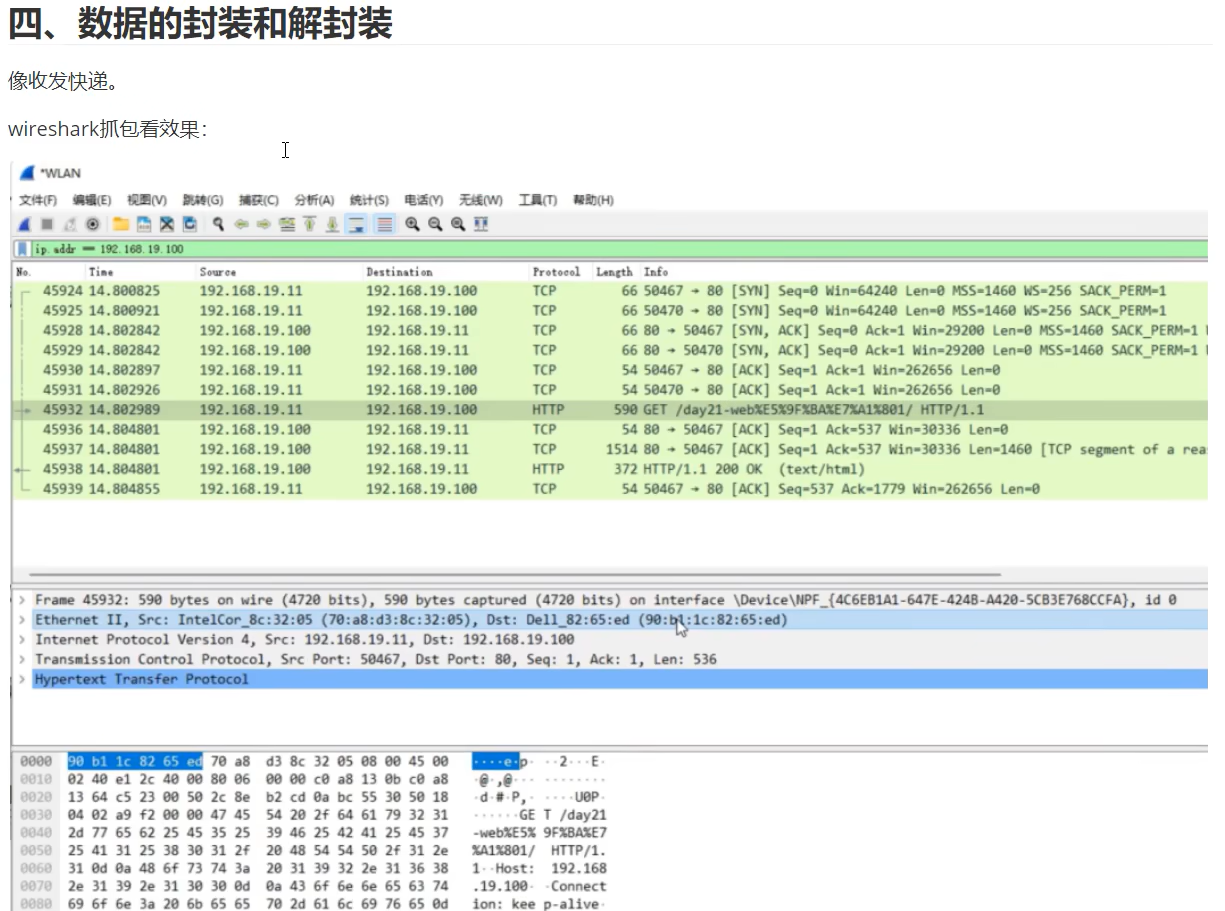Select packet 45936 row
This screenshot has width=1225, height=911.
610,429
